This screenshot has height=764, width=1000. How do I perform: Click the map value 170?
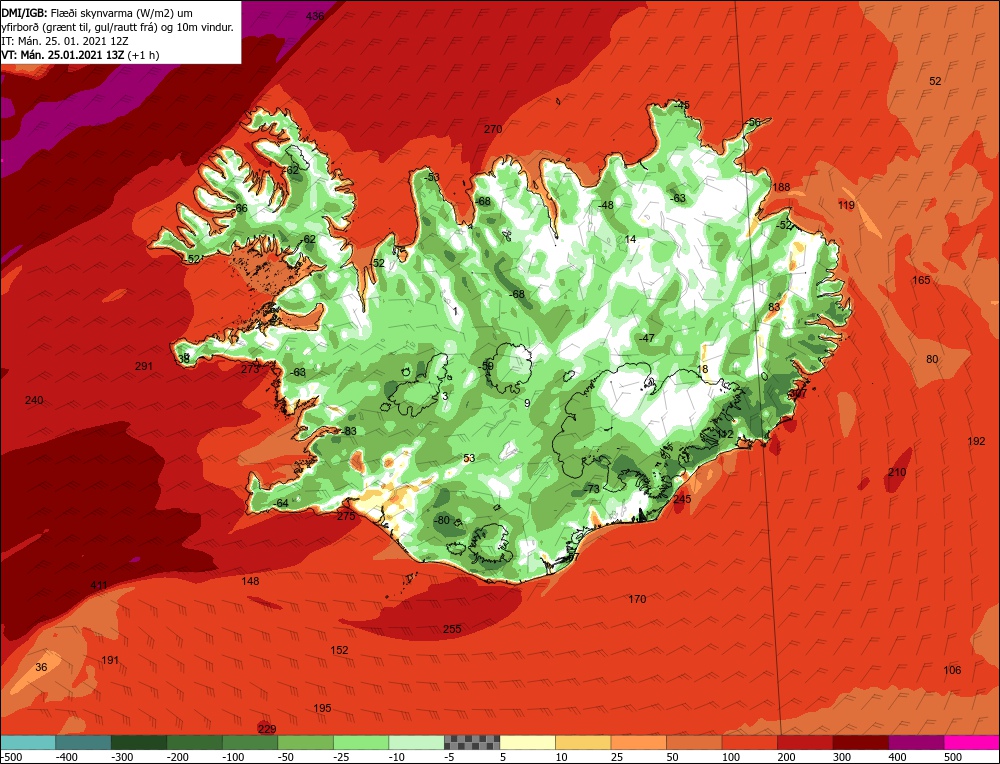pyautogui.click(x=637, y=599)
